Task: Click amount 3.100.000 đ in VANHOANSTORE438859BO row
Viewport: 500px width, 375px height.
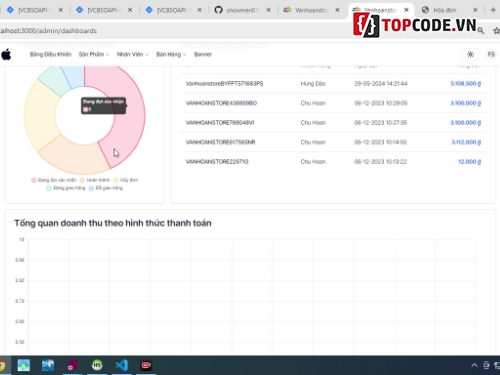Action: point(466,103)
